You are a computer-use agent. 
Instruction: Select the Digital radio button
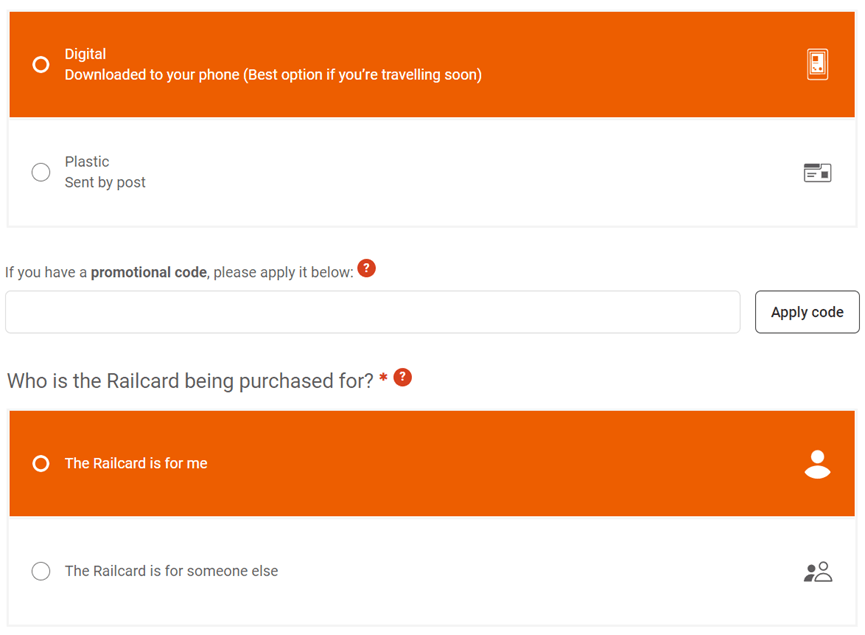(41, 64)
